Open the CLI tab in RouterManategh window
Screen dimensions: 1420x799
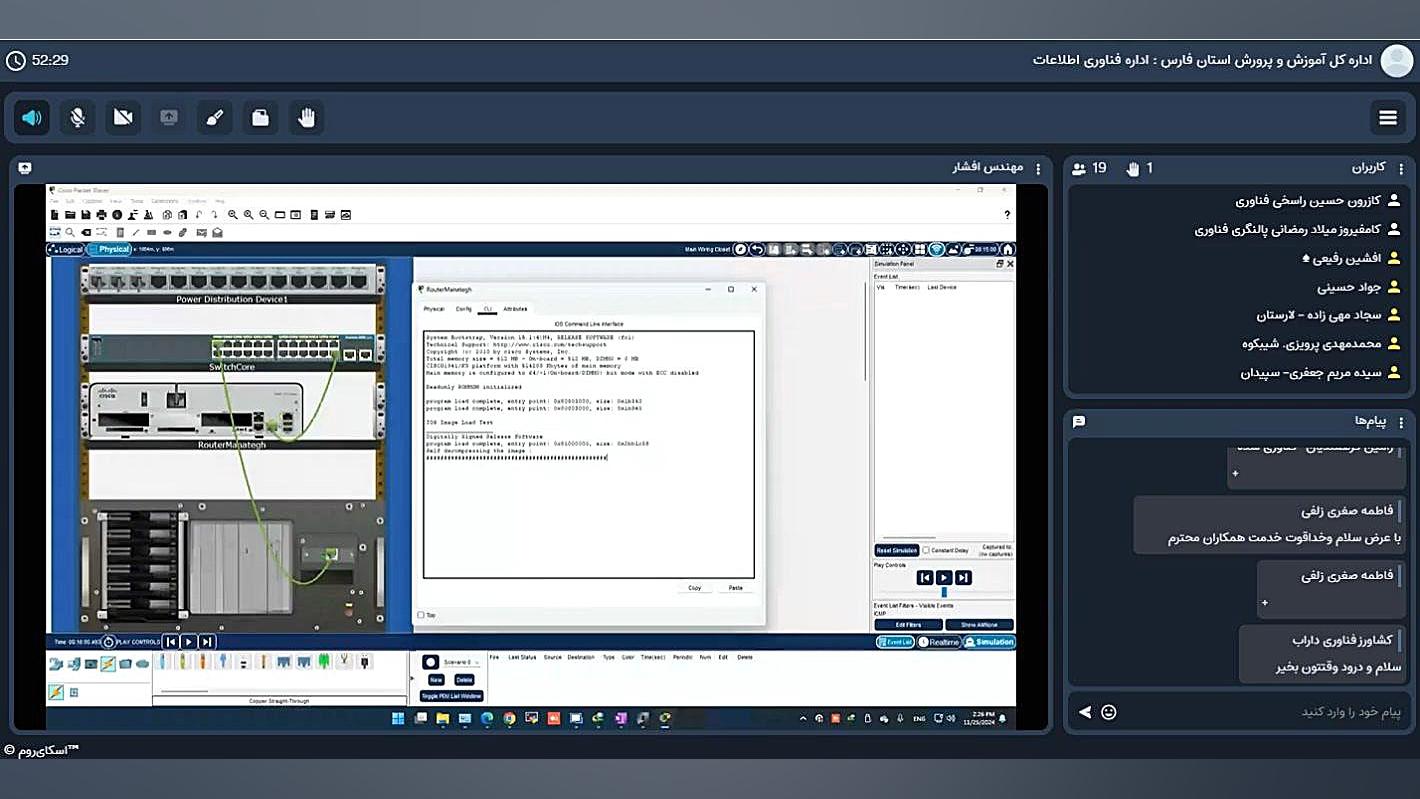(488, 309)
